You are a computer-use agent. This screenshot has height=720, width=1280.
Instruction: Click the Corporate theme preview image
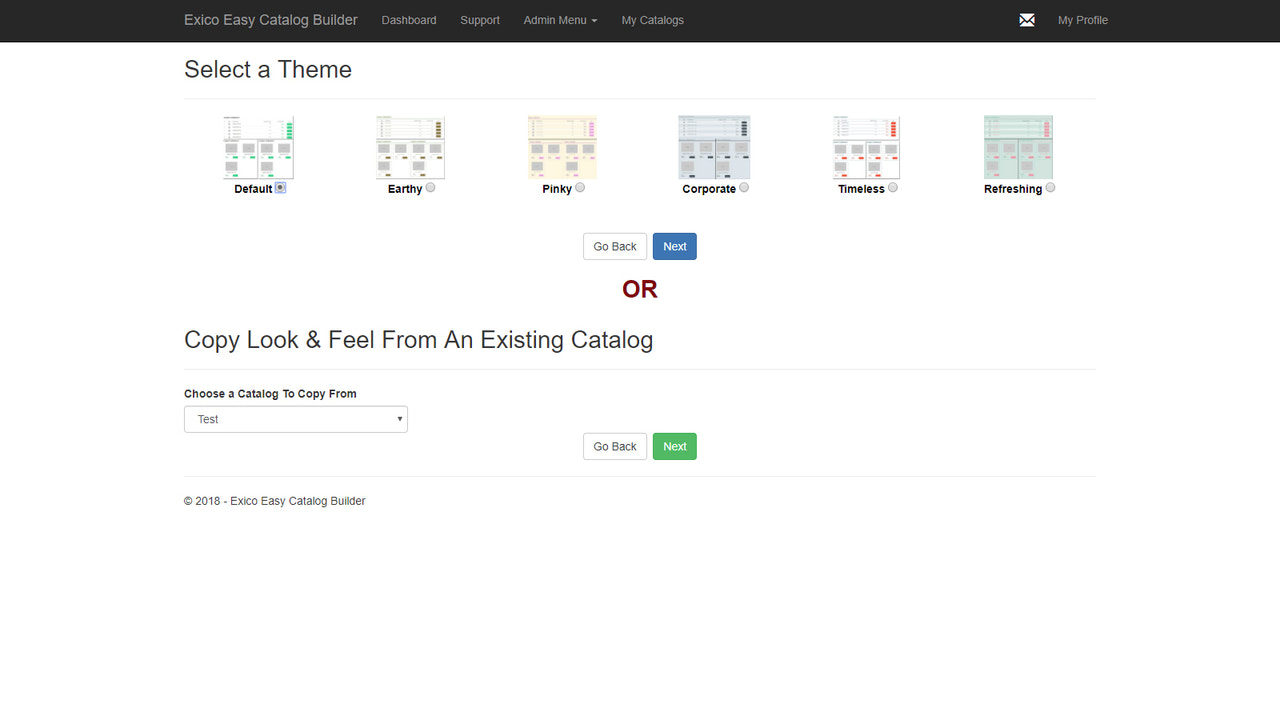tap(714, 148)
